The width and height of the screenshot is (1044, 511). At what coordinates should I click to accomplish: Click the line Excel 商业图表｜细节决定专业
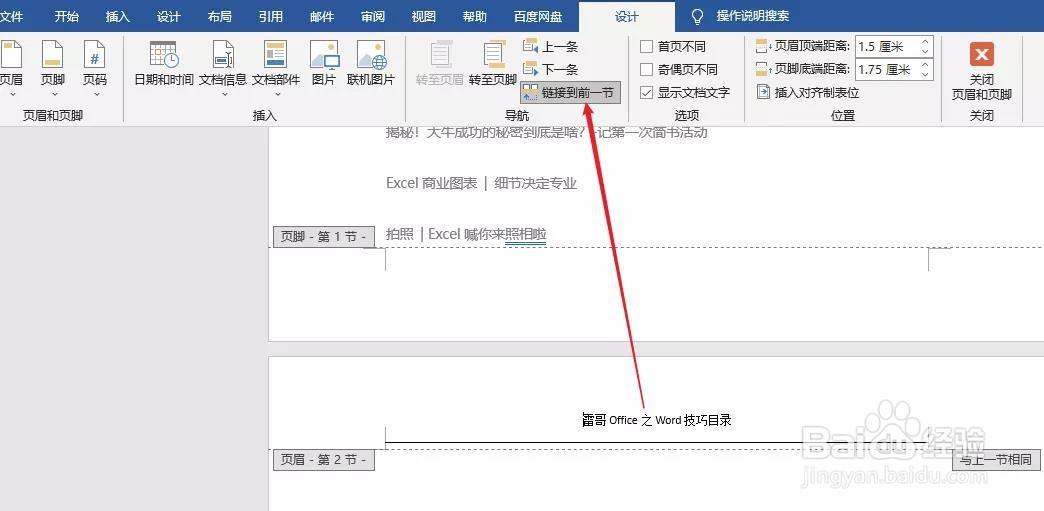point(481,183)
